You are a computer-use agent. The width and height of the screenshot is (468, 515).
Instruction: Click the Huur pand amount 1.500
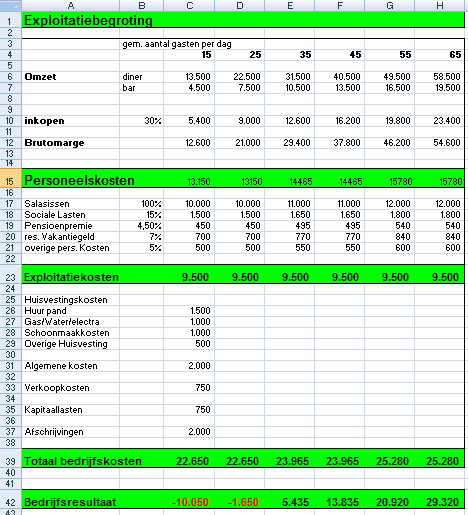pyautogui.click(x=189, y=311)
